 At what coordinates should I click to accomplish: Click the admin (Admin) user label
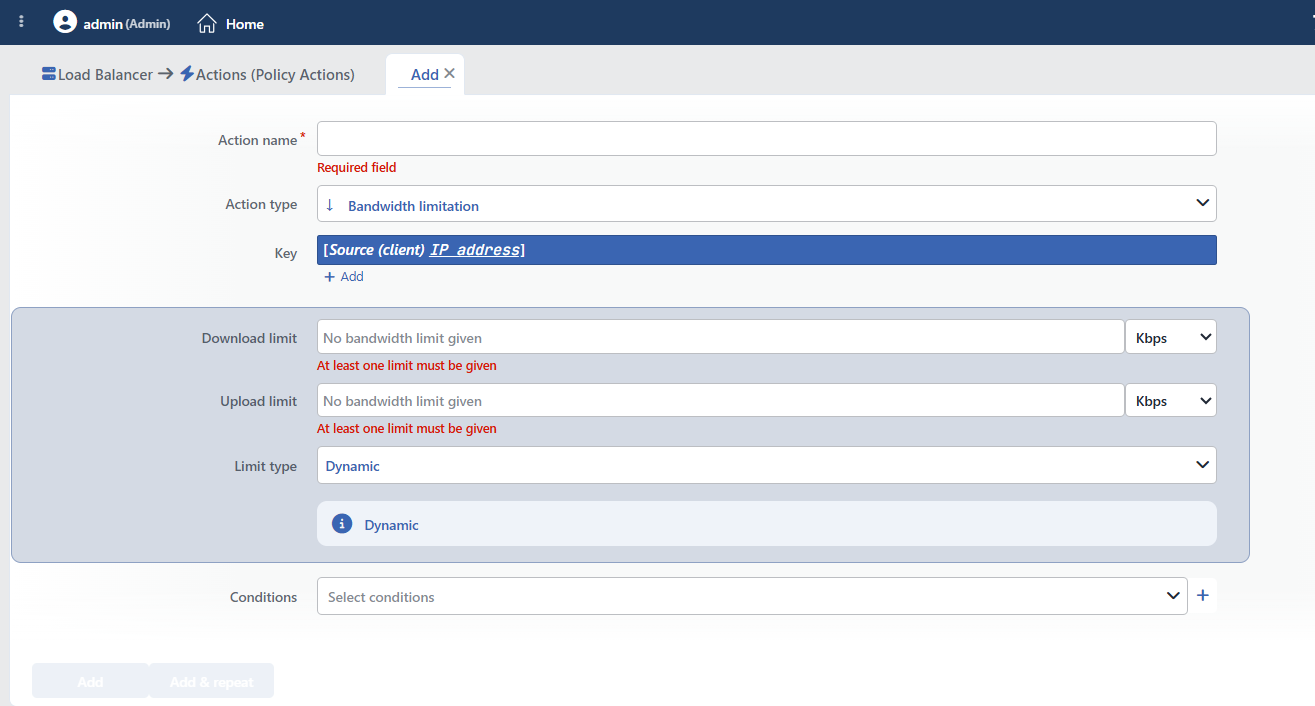127,23
